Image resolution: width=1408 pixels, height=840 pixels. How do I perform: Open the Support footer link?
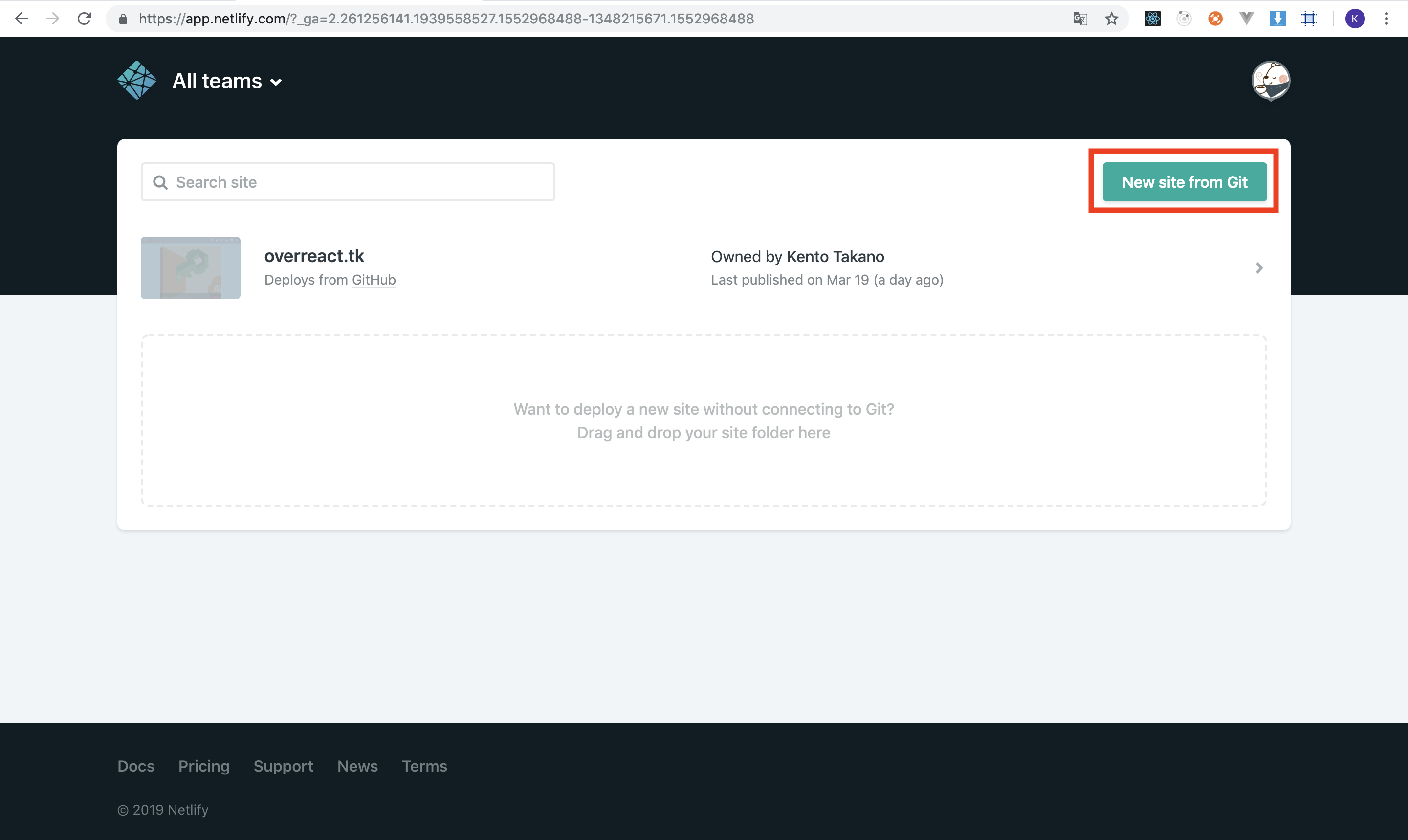(x=283, y=766)
